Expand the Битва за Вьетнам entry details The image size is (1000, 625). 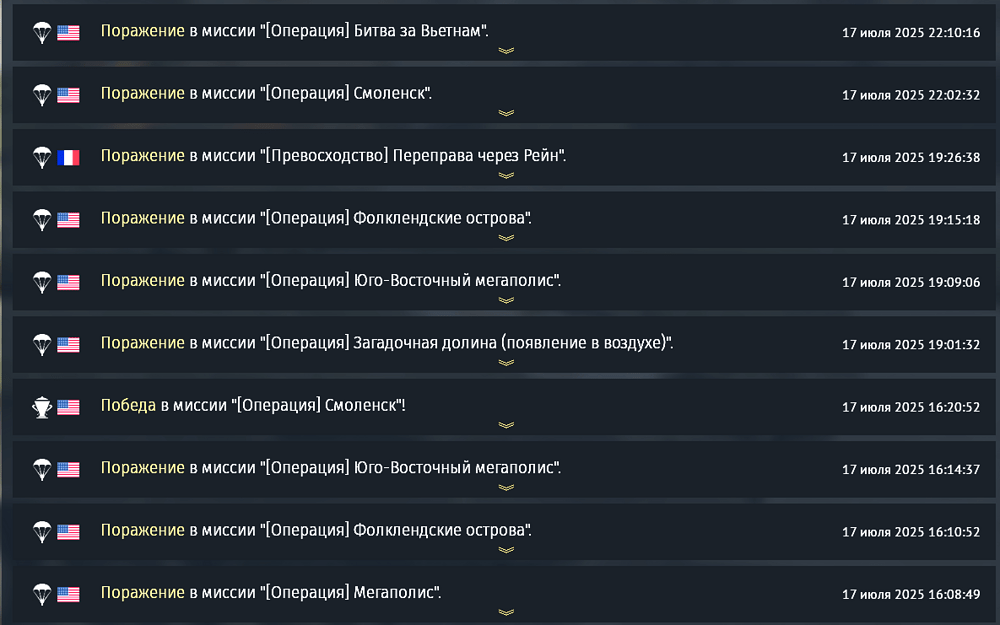click(x=506, y=50)
